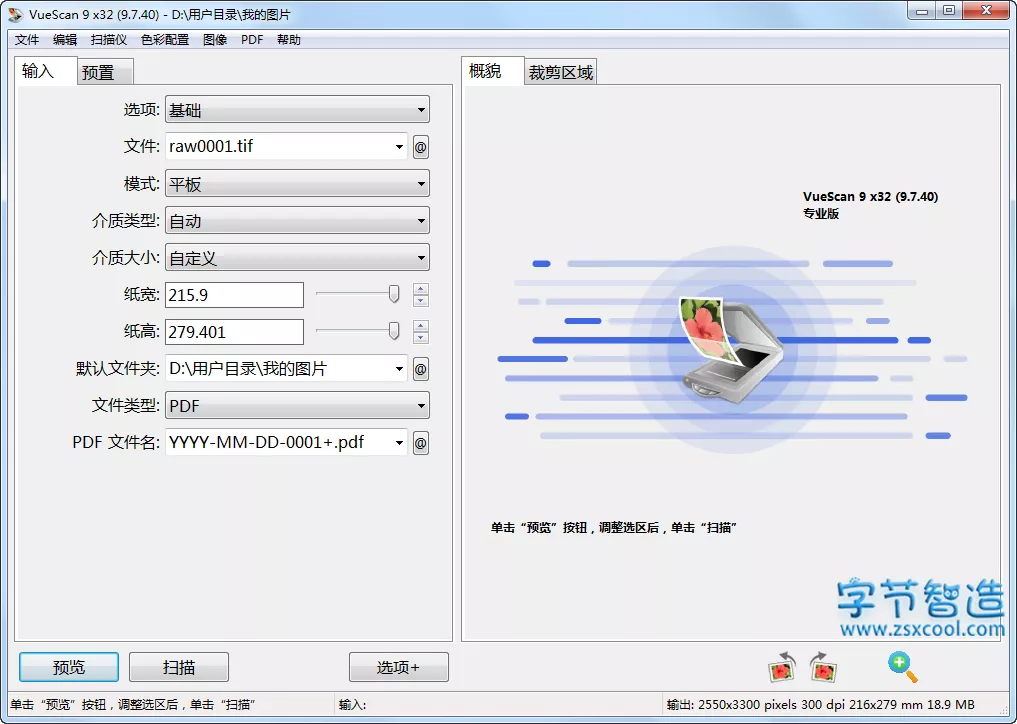Rotate image right icon
The height and width of the screenshot is (724, 1017).
(x=823, y=667)
